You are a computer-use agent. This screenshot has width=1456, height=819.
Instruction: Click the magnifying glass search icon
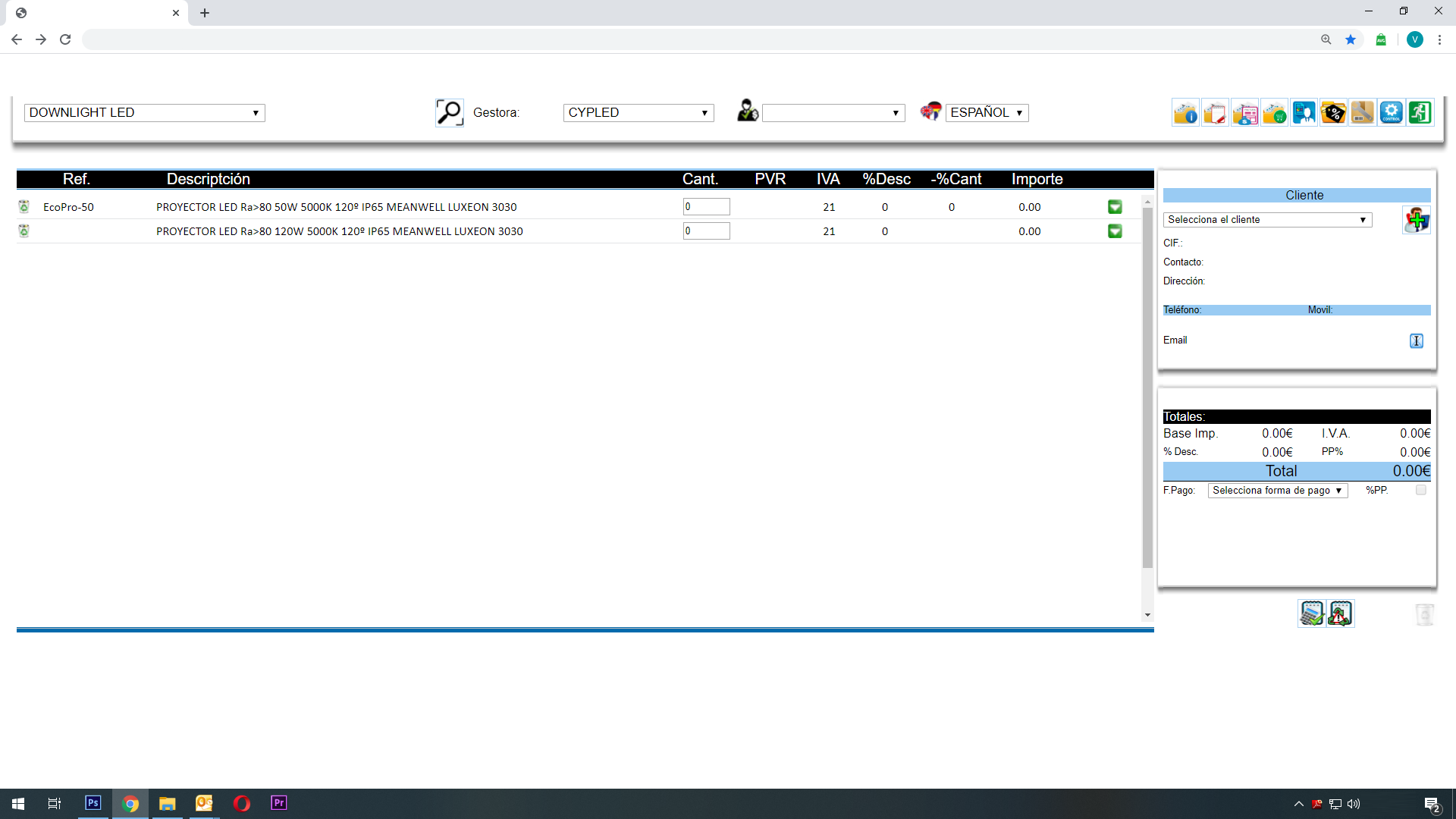[x=449, y=112]
